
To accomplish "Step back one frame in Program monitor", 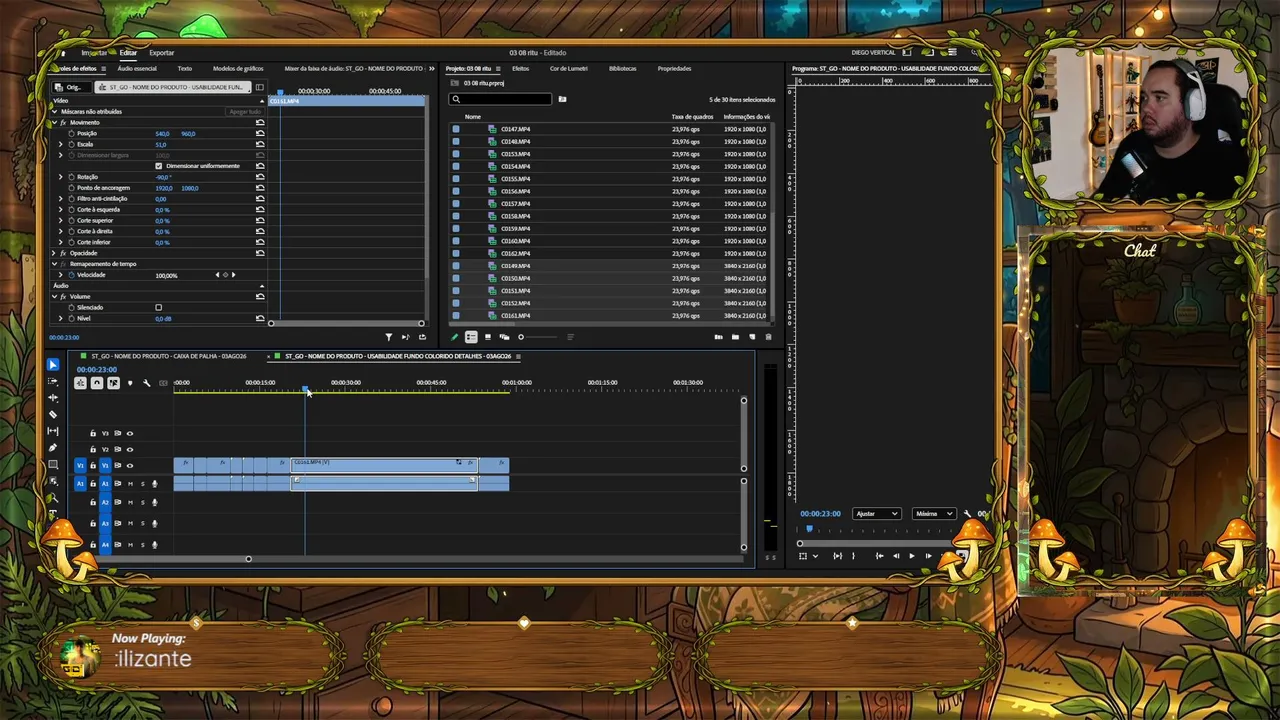I will pyautogui.click(x=895, y=556).
